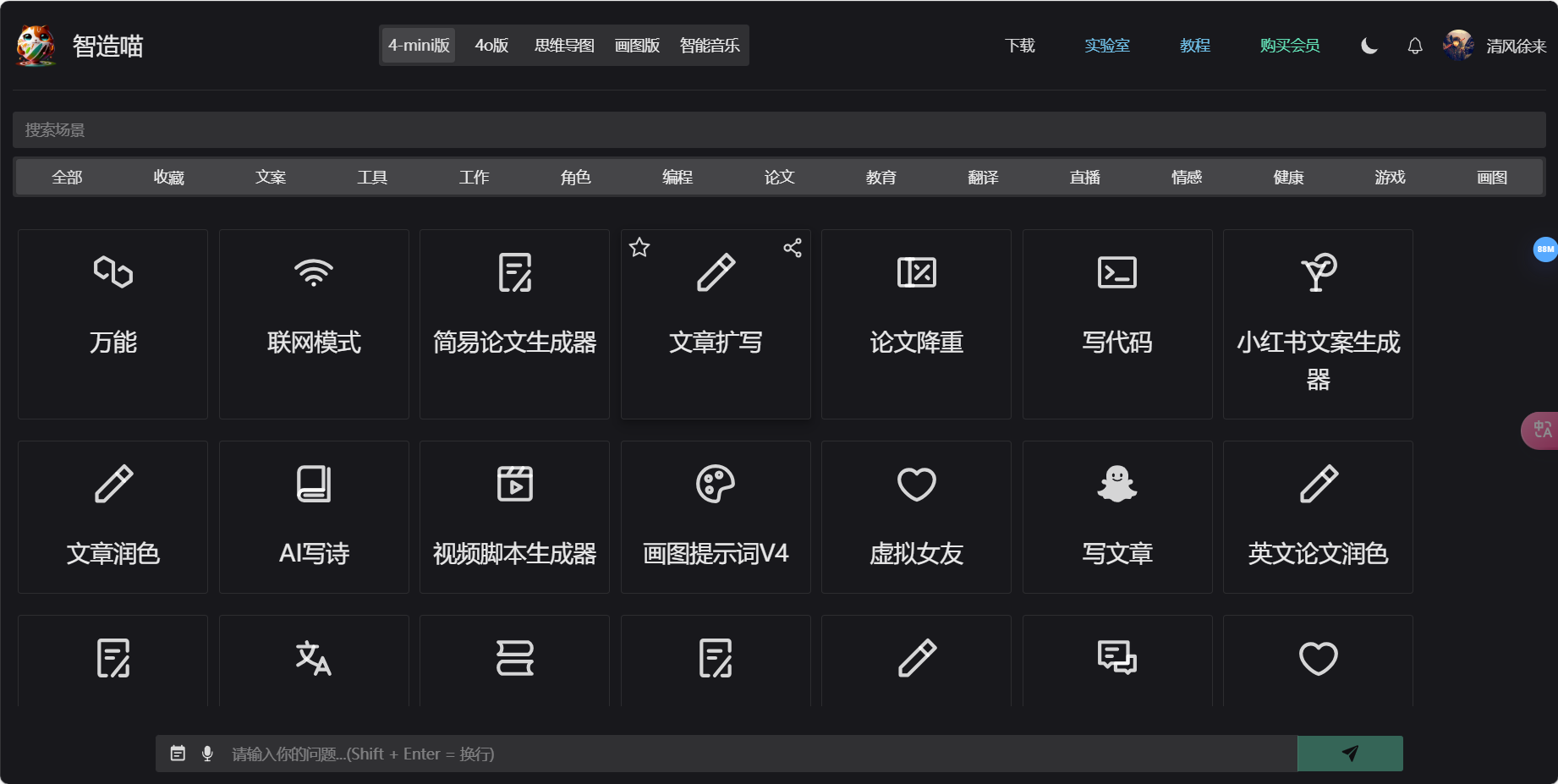Select the 收藏 category filter
This screenshot has width=1558, height=784.
click(168, 177)
